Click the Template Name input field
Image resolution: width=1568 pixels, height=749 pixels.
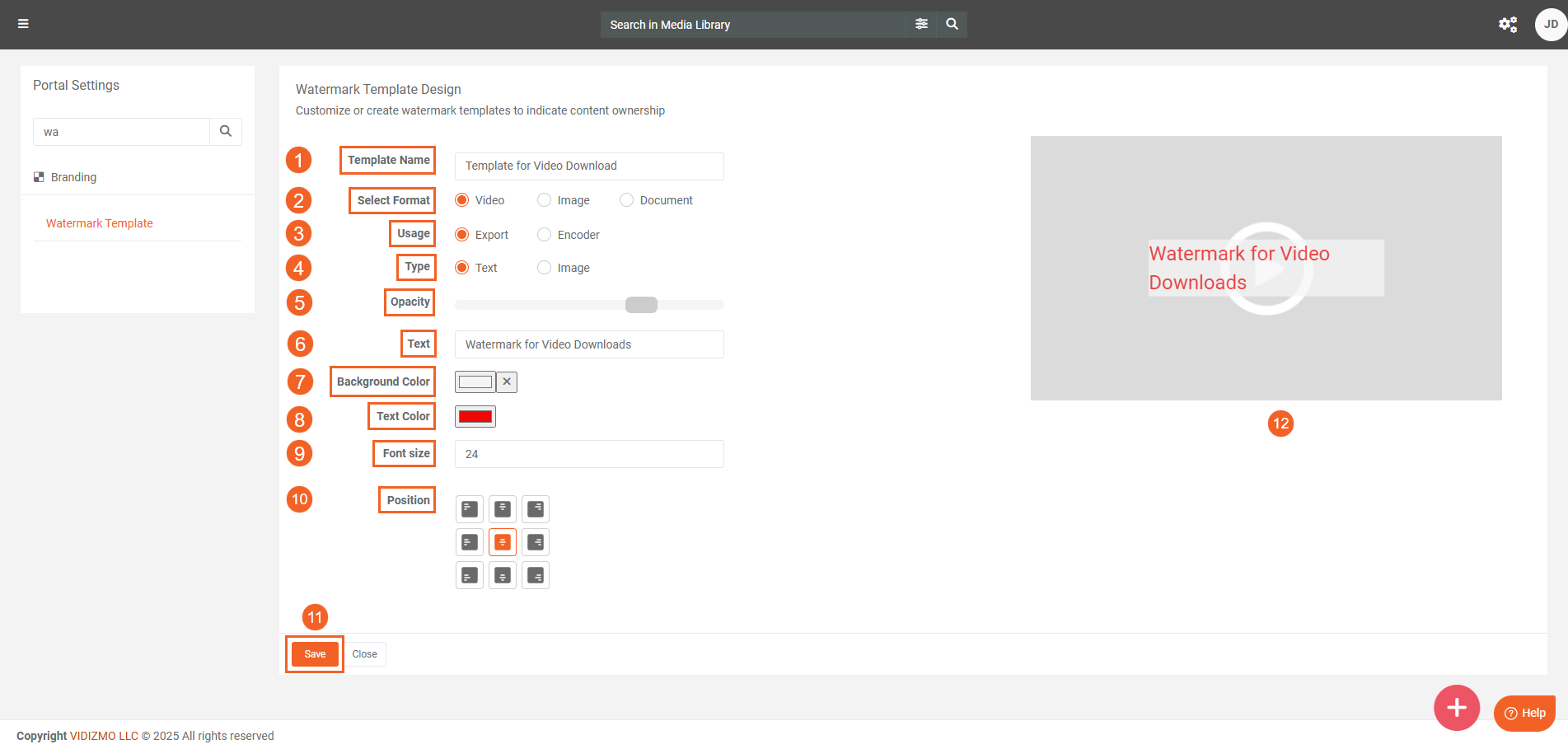[589, 166]
